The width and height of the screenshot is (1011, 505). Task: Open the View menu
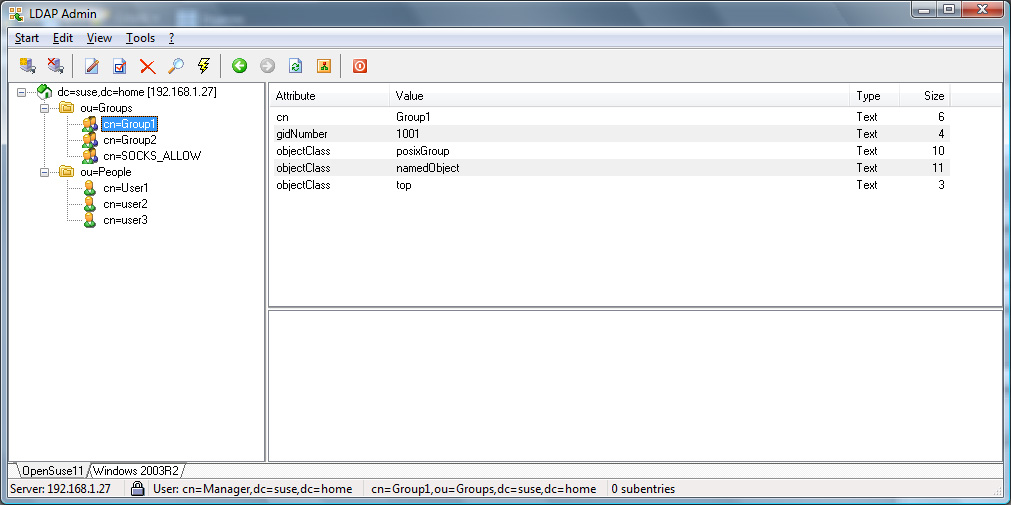99,38
